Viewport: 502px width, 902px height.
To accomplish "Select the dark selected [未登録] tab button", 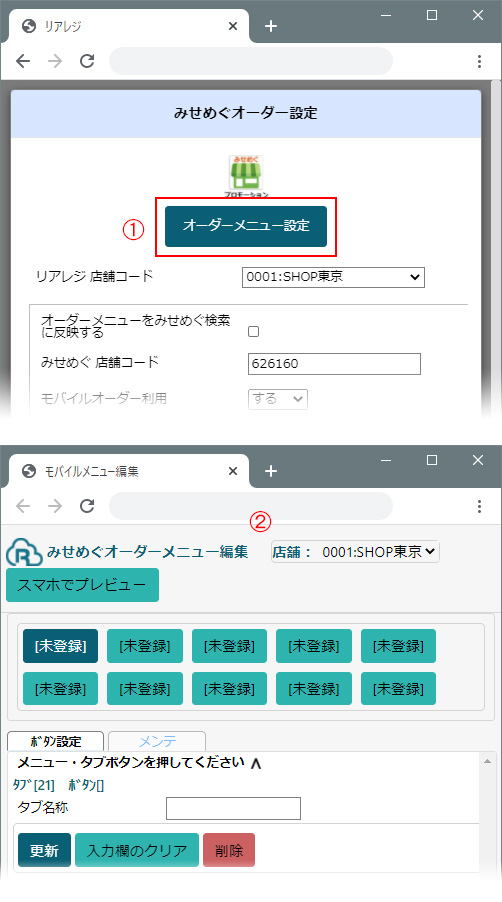I will (x=60, y=646).
